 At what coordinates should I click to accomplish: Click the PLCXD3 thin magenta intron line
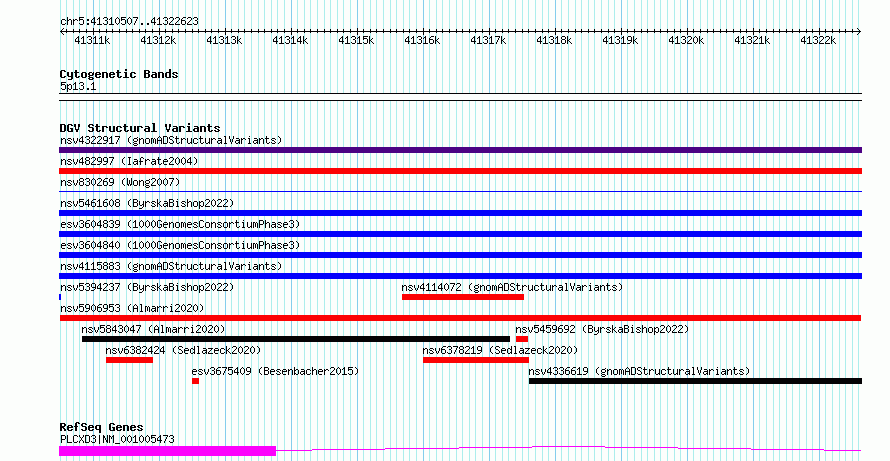569,449
